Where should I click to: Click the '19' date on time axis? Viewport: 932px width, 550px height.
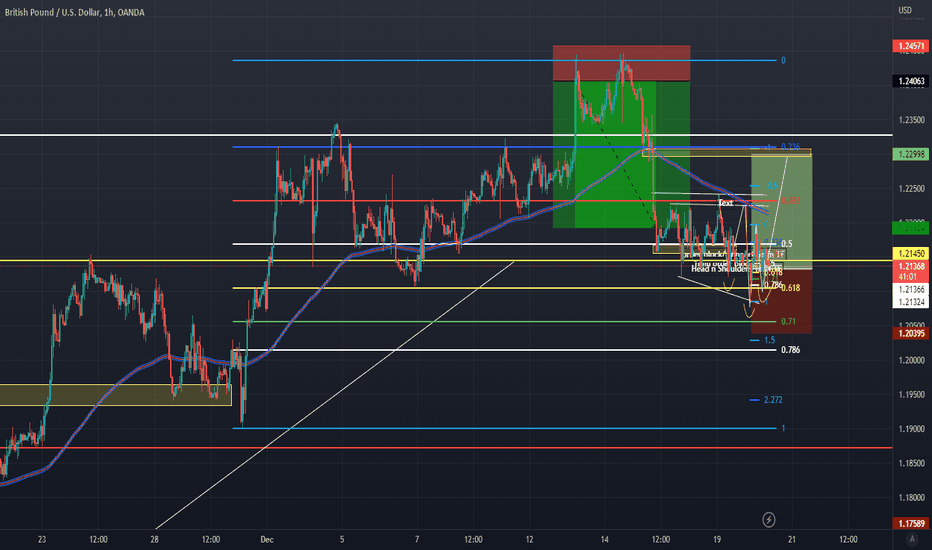click(x=717, y=540)
